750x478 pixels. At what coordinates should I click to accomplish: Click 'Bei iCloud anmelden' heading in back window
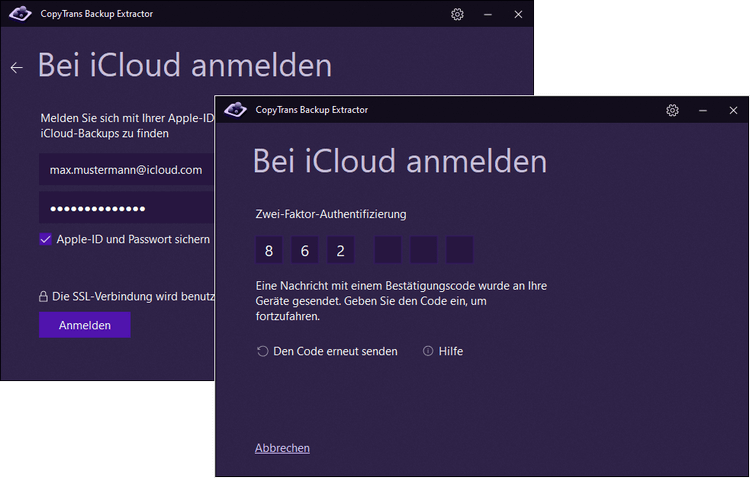(185, 65)
